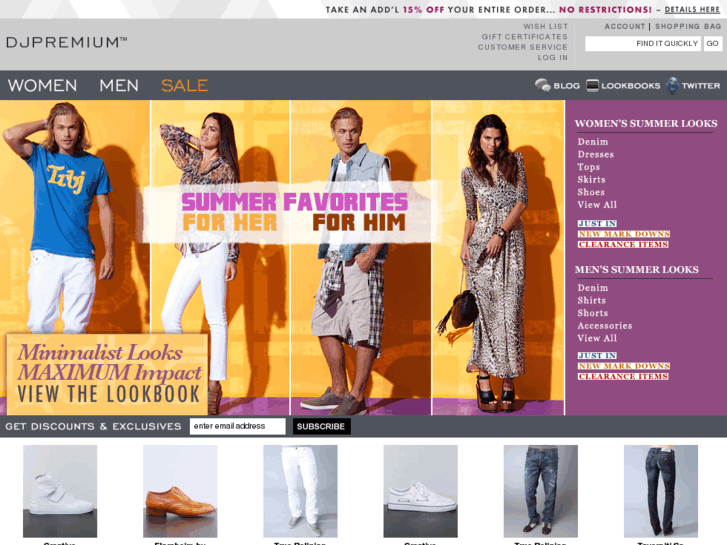Open the white jeans product thumbnail
Image resolution: width=727 pixels, height=545 pixels.
[x=300, y=491]
